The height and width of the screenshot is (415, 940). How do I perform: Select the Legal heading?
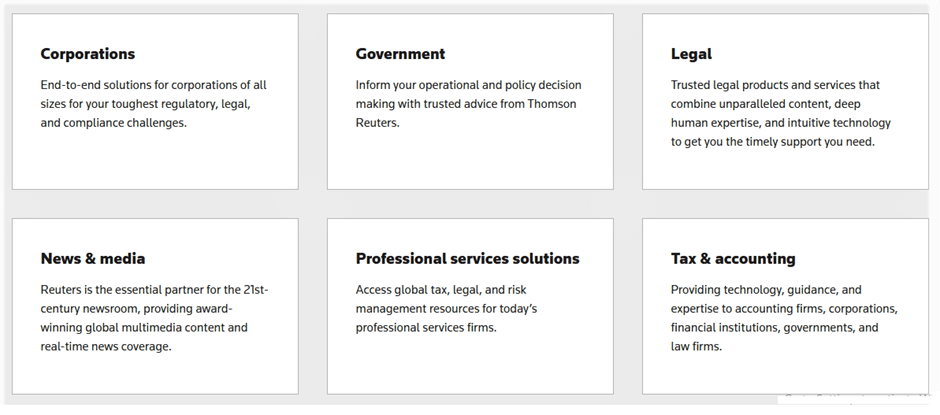[691, 54]
